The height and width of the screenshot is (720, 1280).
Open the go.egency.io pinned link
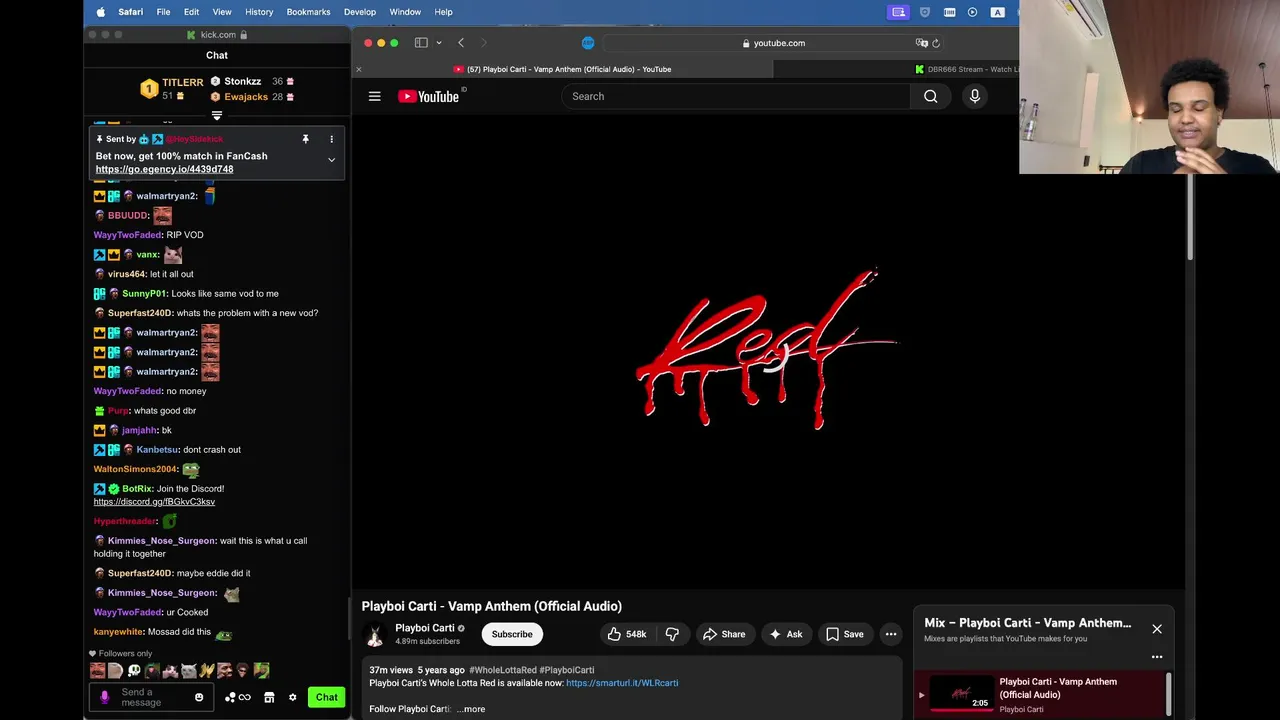pos(164,169)
